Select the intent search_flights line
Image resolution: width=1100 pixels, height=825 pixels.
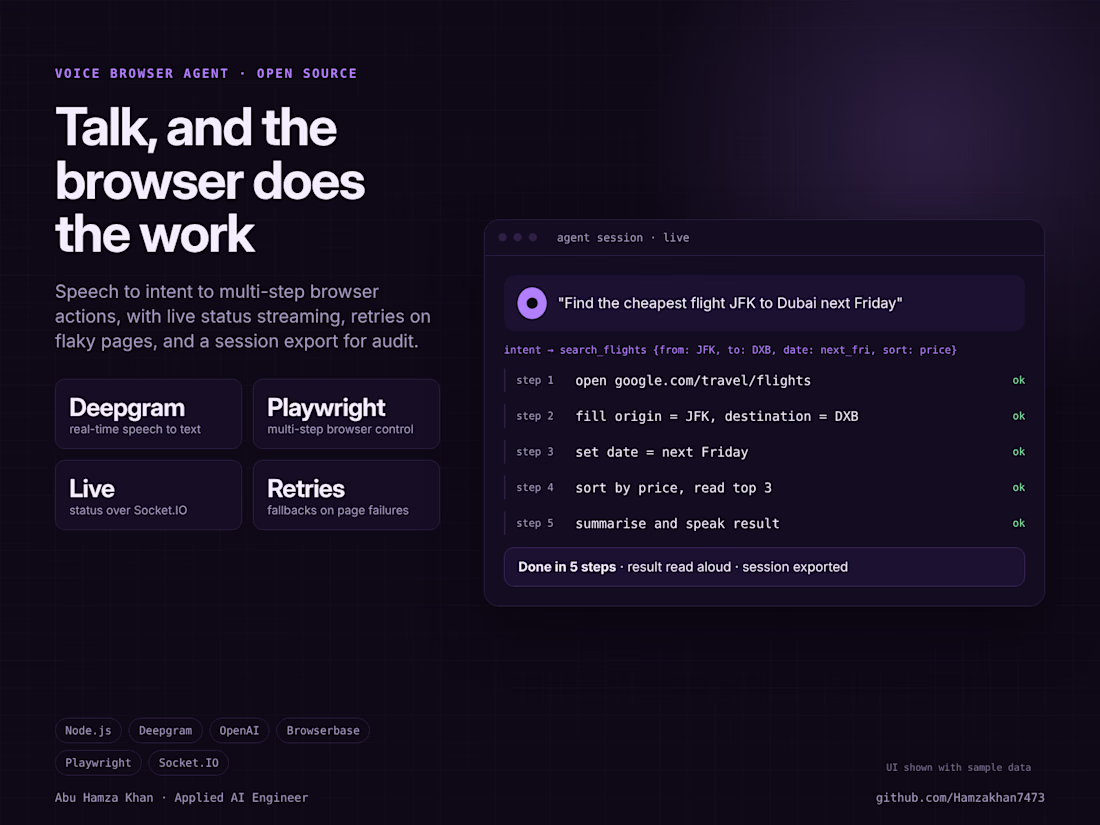point(730,350)
